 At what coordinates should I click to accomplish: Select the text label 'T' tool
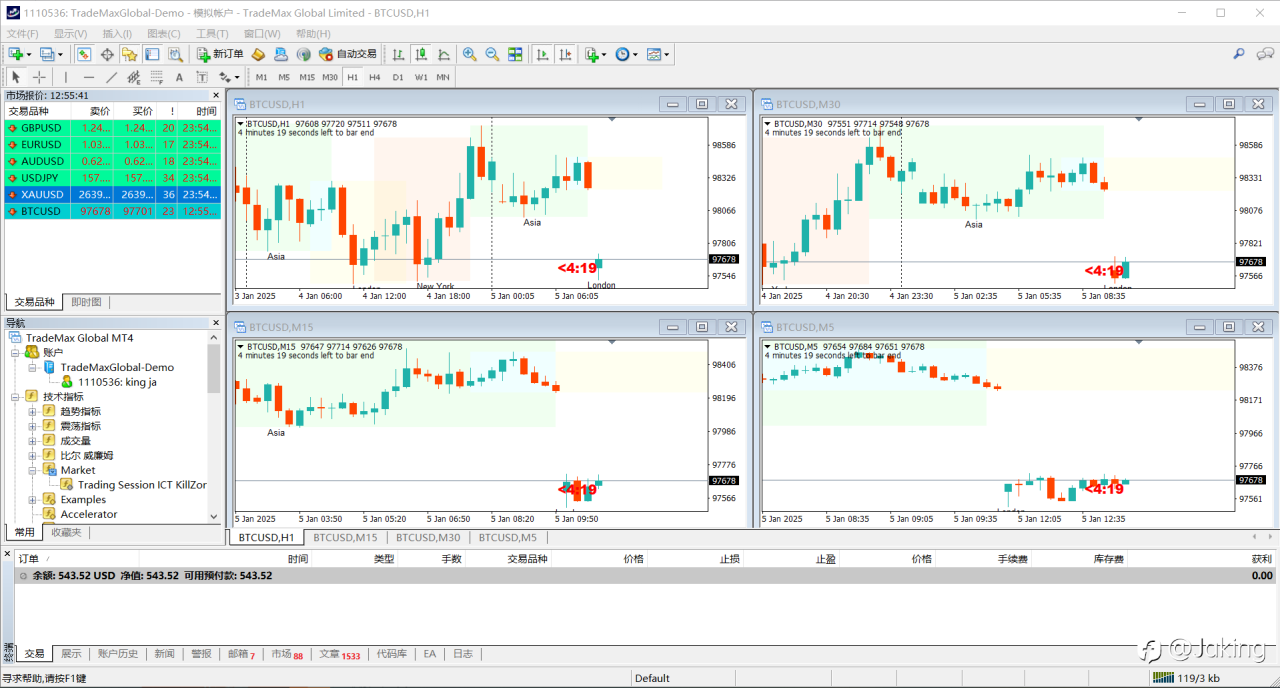[x=201, y=77]
